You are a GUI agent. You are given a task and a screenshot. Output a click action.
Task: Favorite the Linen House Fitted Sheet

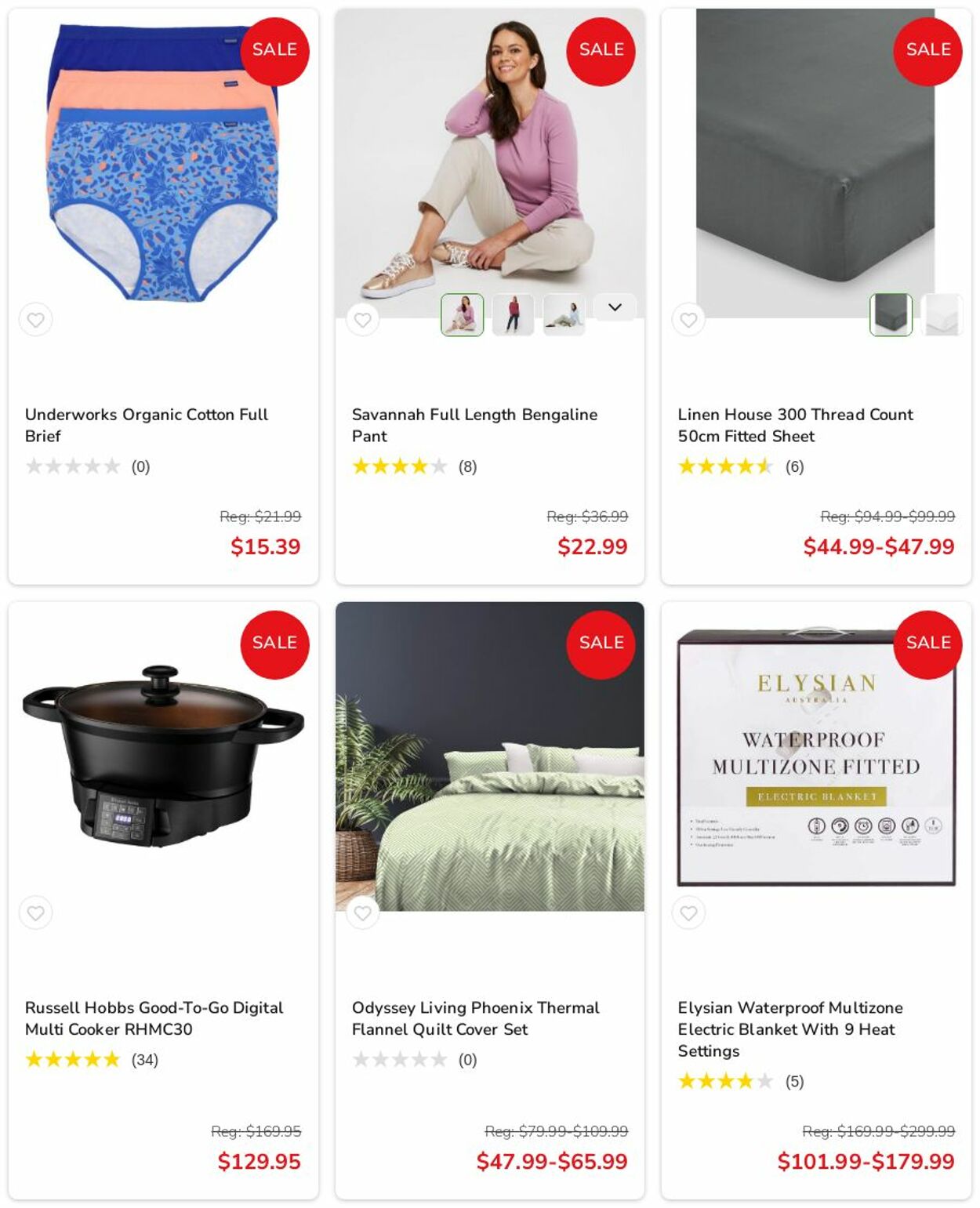tap(688, 319)
